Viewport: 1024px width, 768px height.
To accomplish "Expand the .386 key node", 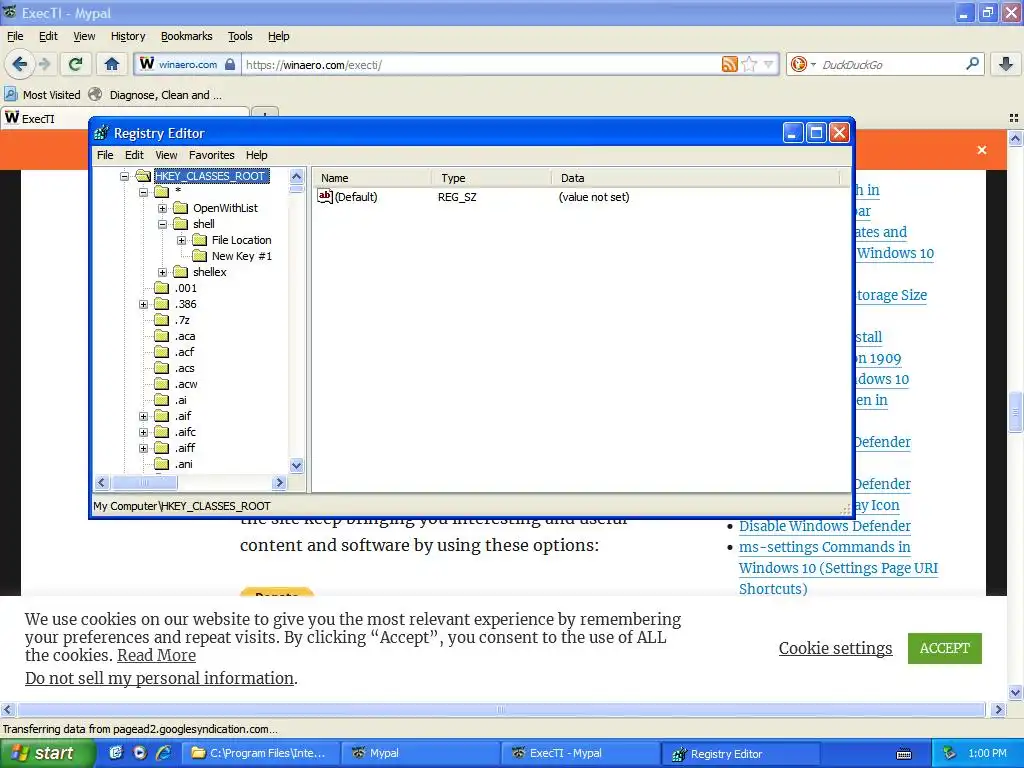I will 144,304.
